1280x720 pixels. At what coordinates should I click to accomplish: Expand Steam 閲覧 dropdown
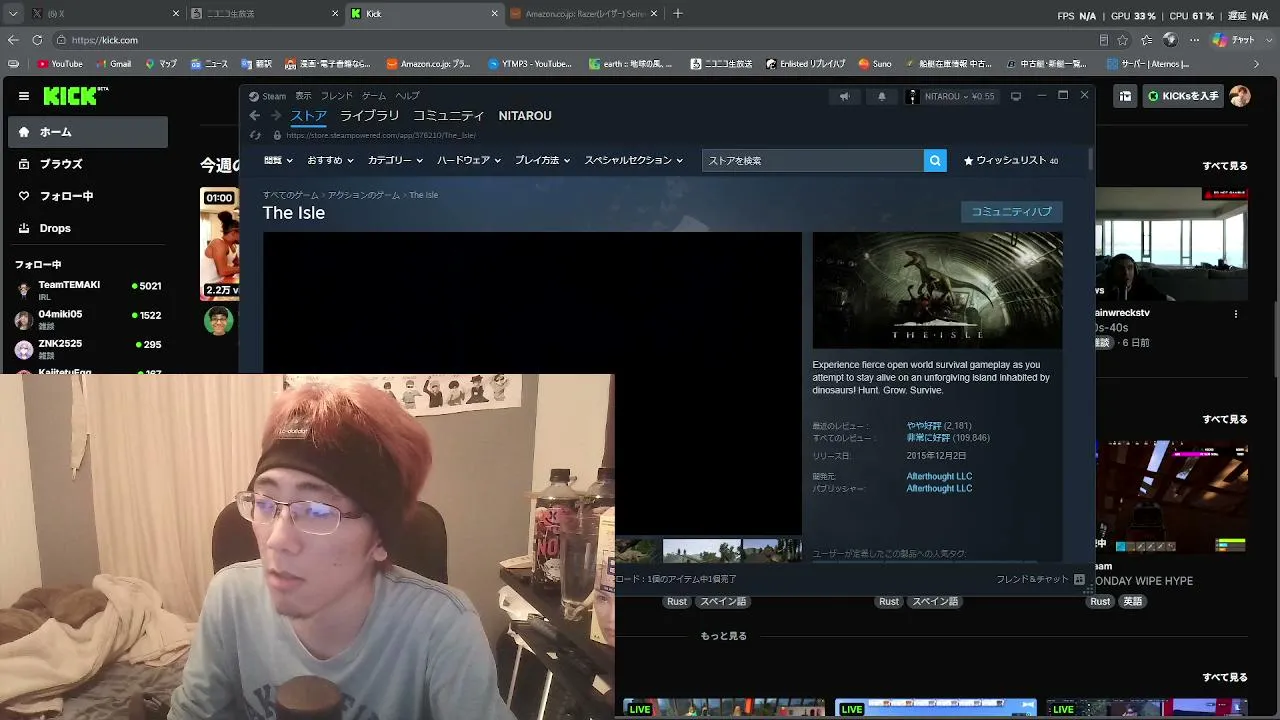point(278,160)
